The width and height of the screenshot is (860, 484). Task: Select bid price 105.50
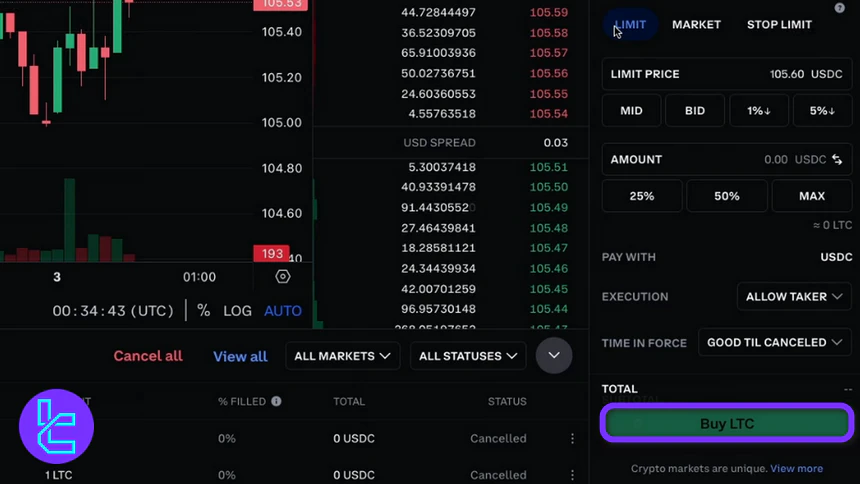[x=548, y=187]
